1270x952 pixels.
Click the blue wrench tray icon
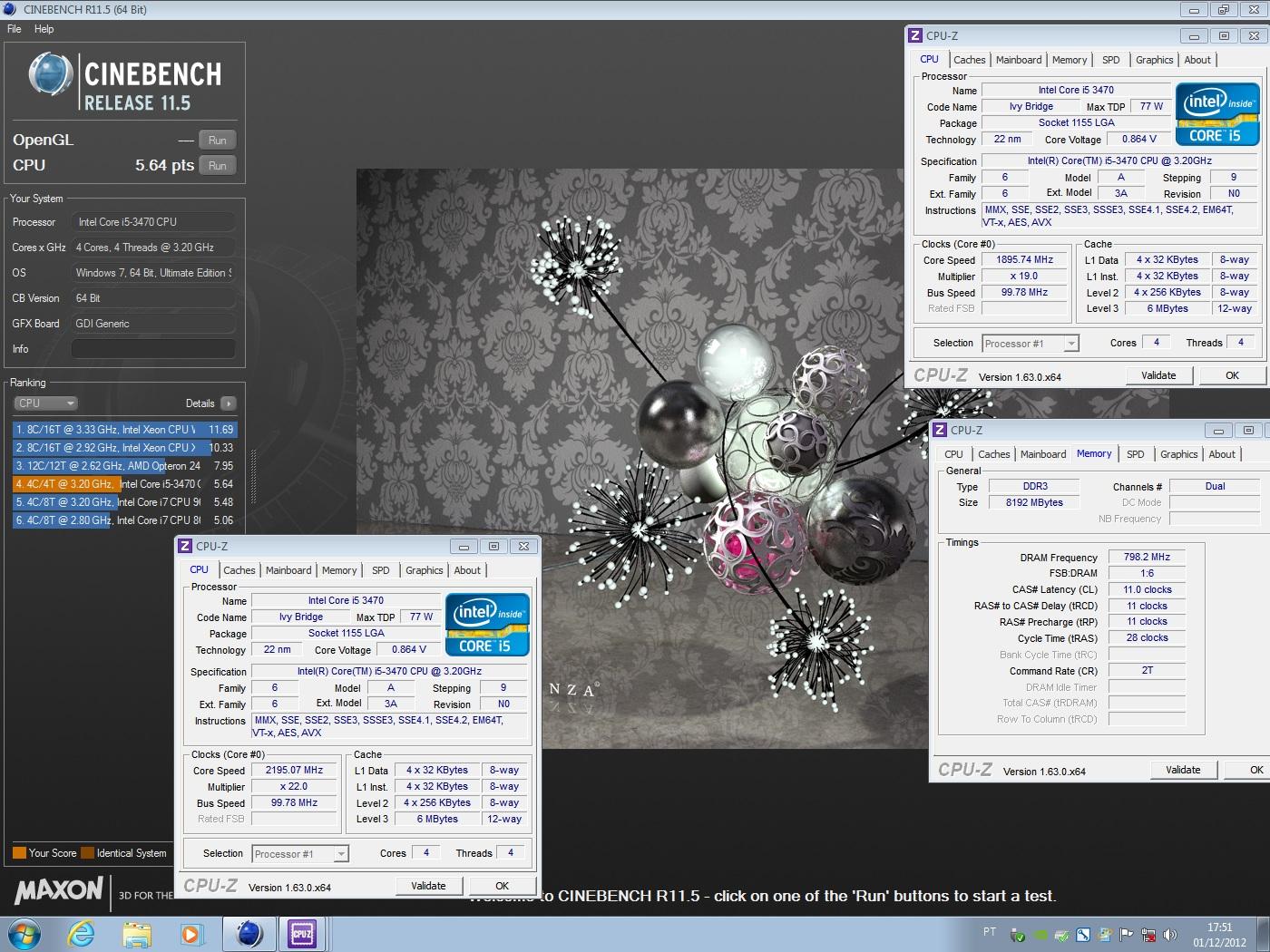tap(1083, 935)
